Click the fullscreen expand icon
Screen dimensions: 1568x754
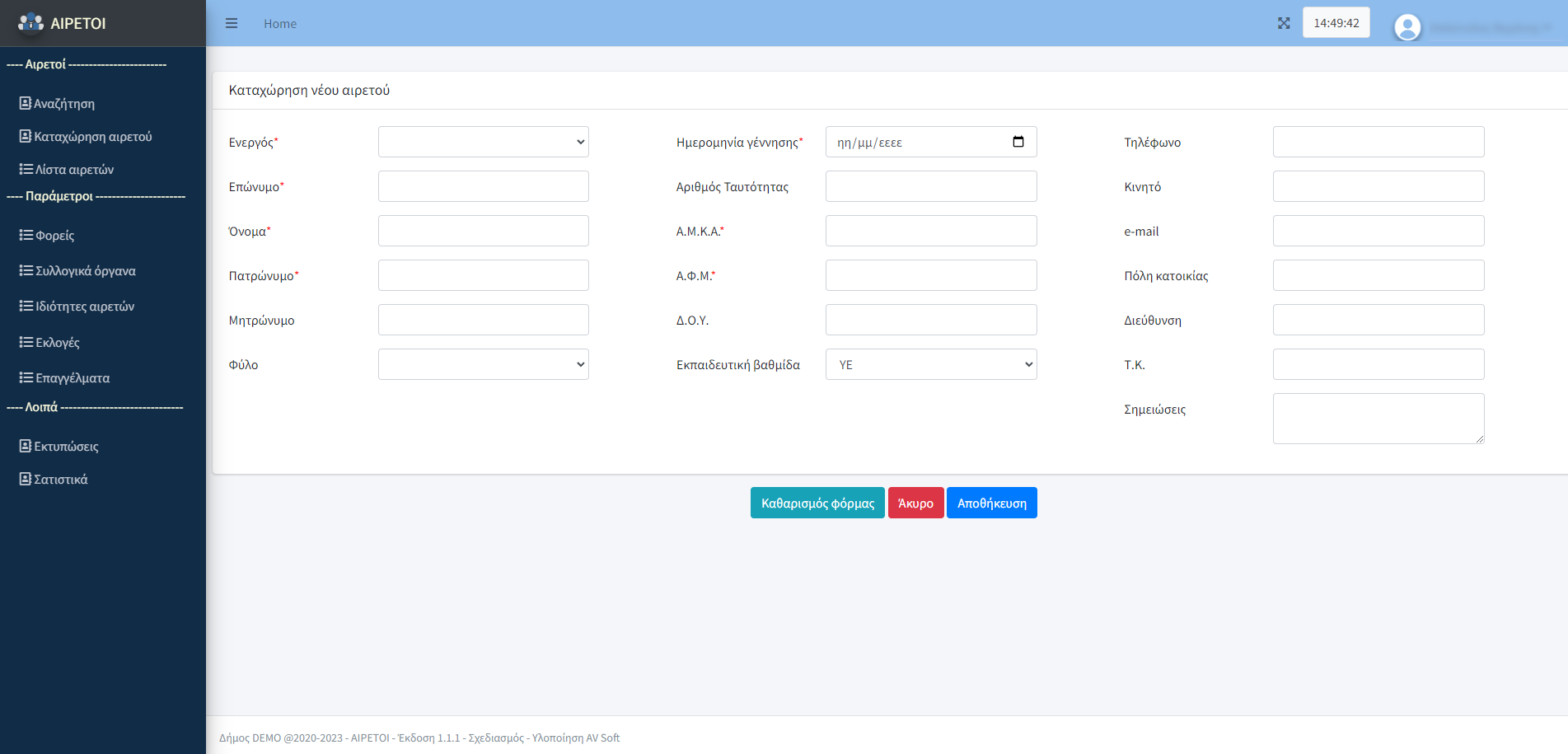tap(1284, 23)
